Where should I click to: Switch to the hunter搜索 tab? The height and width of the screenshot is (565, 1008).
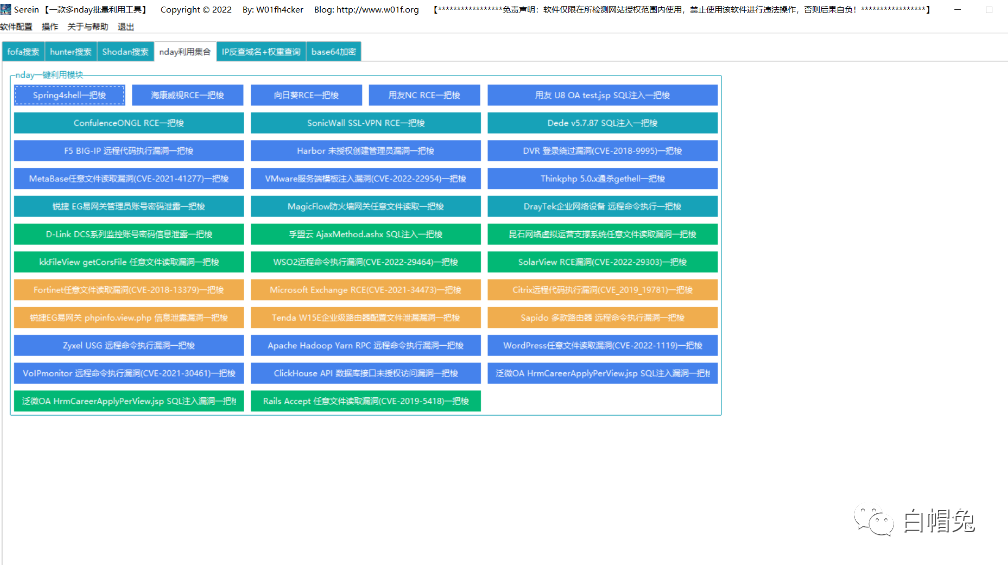coord(71,51)
